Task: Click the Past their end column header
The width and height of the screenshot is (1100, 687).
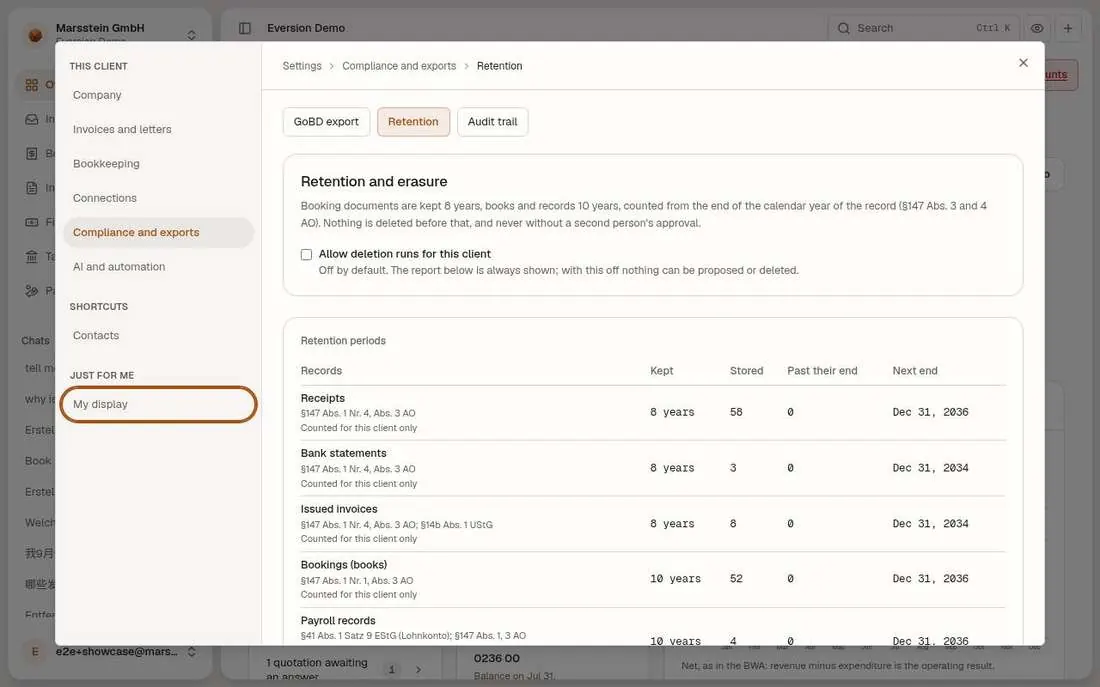Action: [x=822, y=371]
